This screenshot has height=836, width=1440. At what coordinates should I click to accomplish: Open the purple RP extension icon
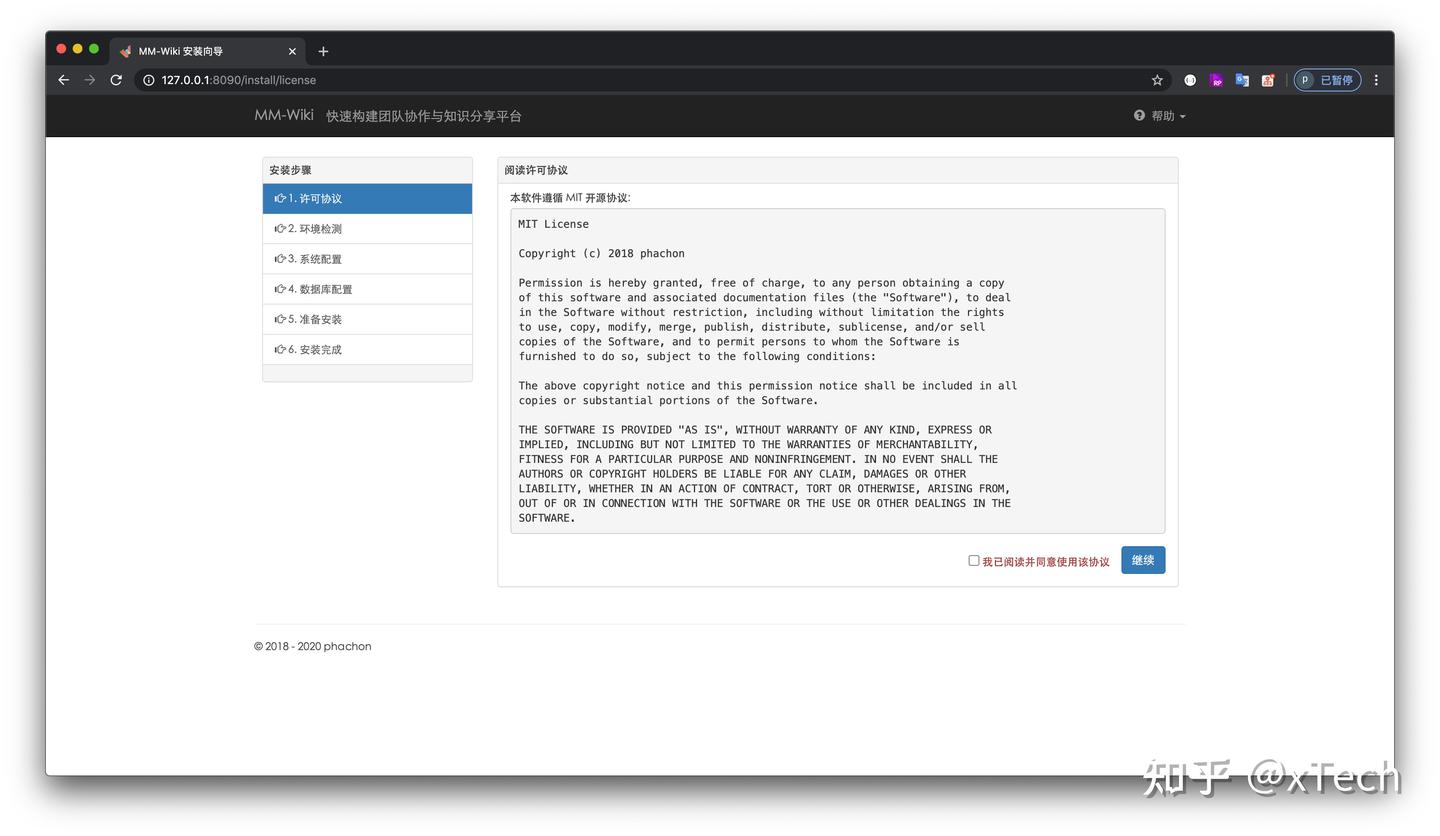pos(1216,80)
